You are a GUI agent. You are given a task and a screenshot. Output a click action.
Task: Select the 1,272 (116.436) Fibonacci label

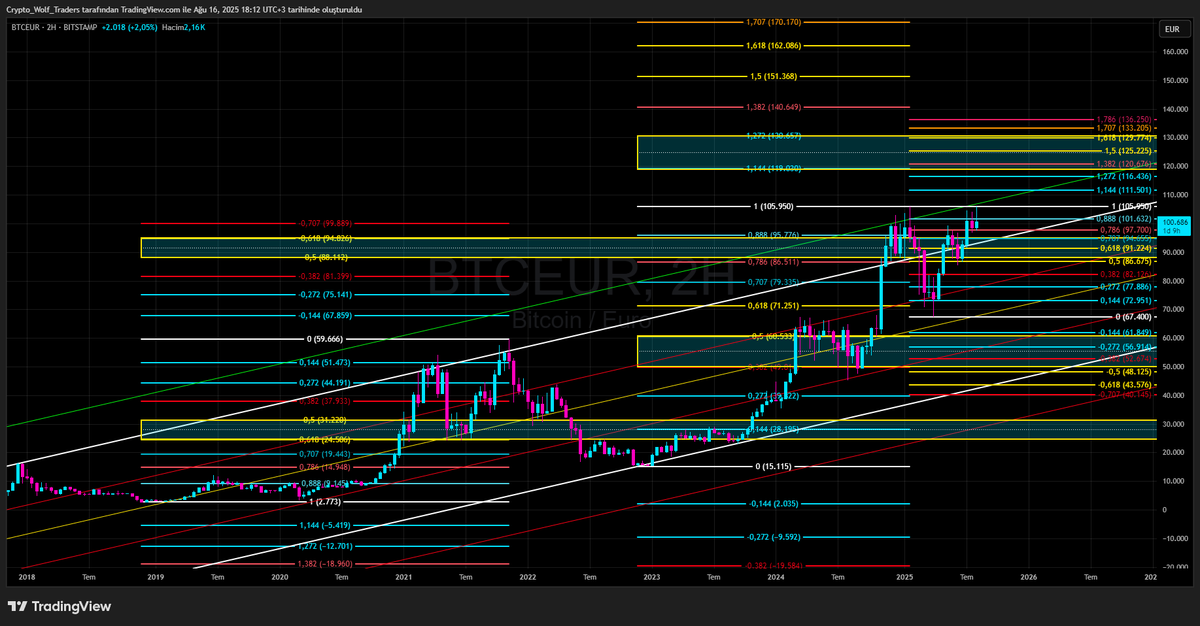tap(1126, 177)
